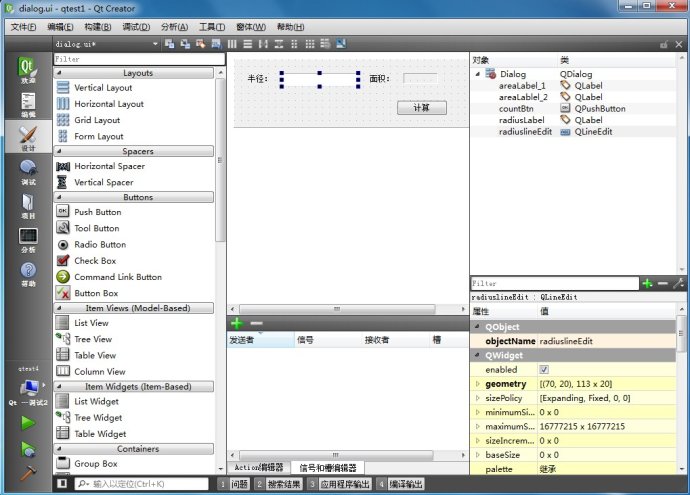The image size is (690, 495).
Task: Expand the geometry property
Action: 478,384
